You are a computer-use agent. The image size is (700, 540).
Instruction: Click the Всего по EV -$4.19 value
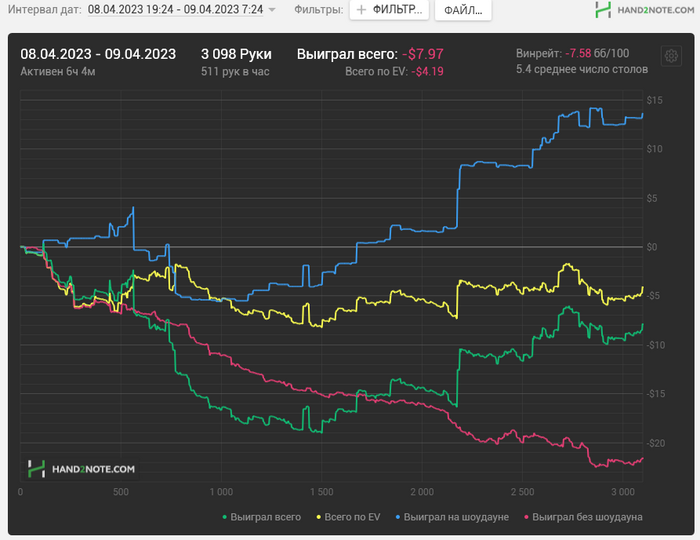click(x=427, y=72)
